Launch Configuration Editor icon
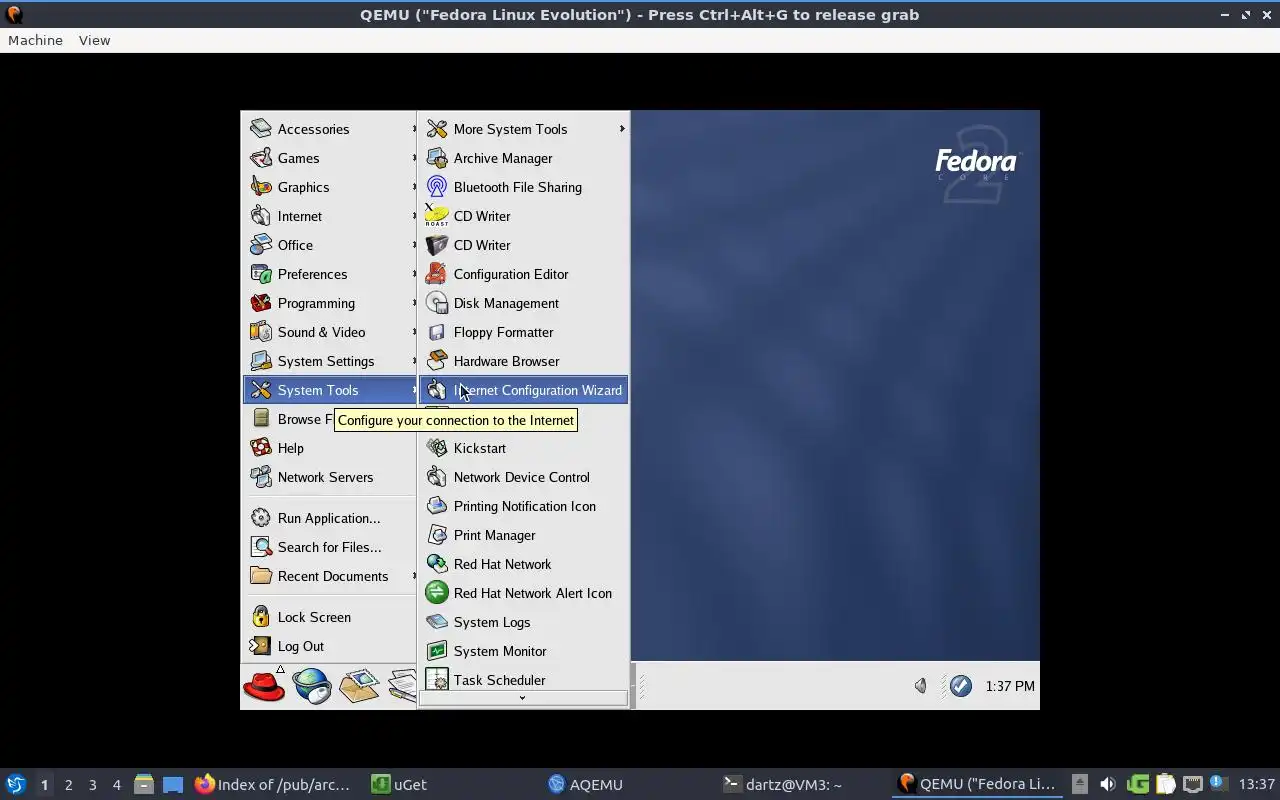Viewport: 1280px width, 800px height. [x=437, y=274]
